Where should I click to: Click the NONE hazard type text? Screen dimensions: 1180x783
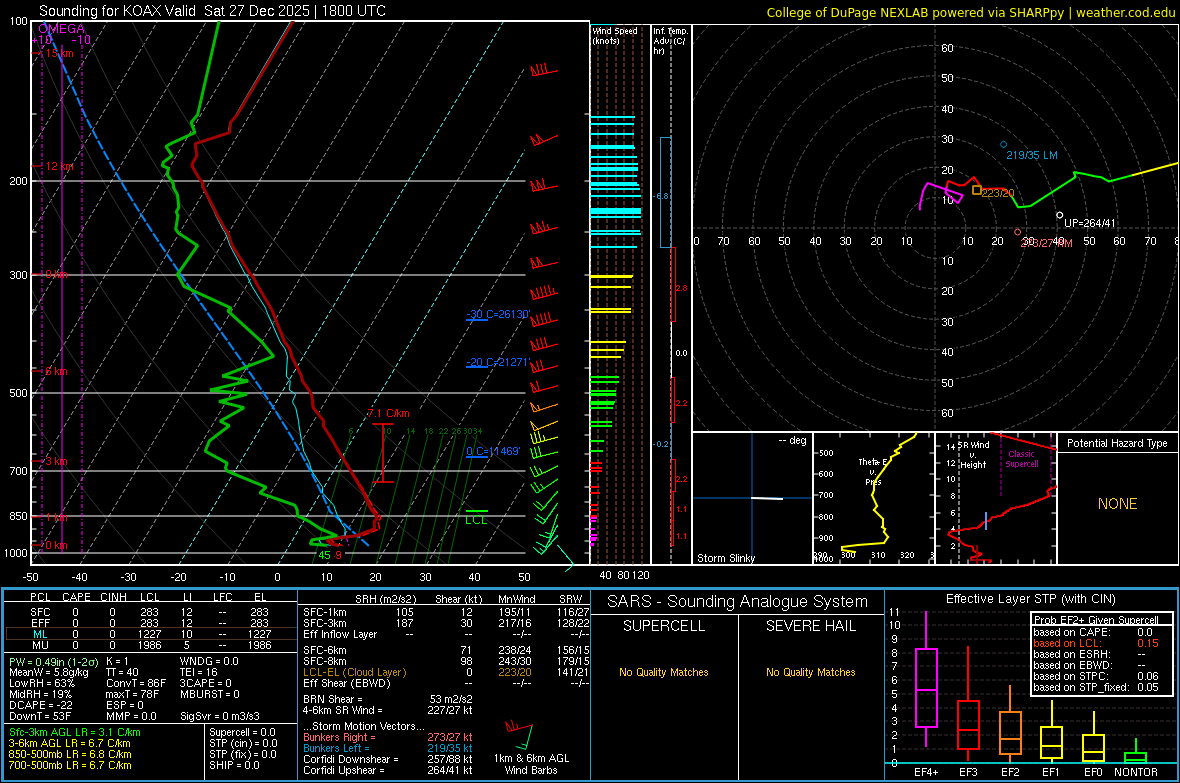[1117, 504]
